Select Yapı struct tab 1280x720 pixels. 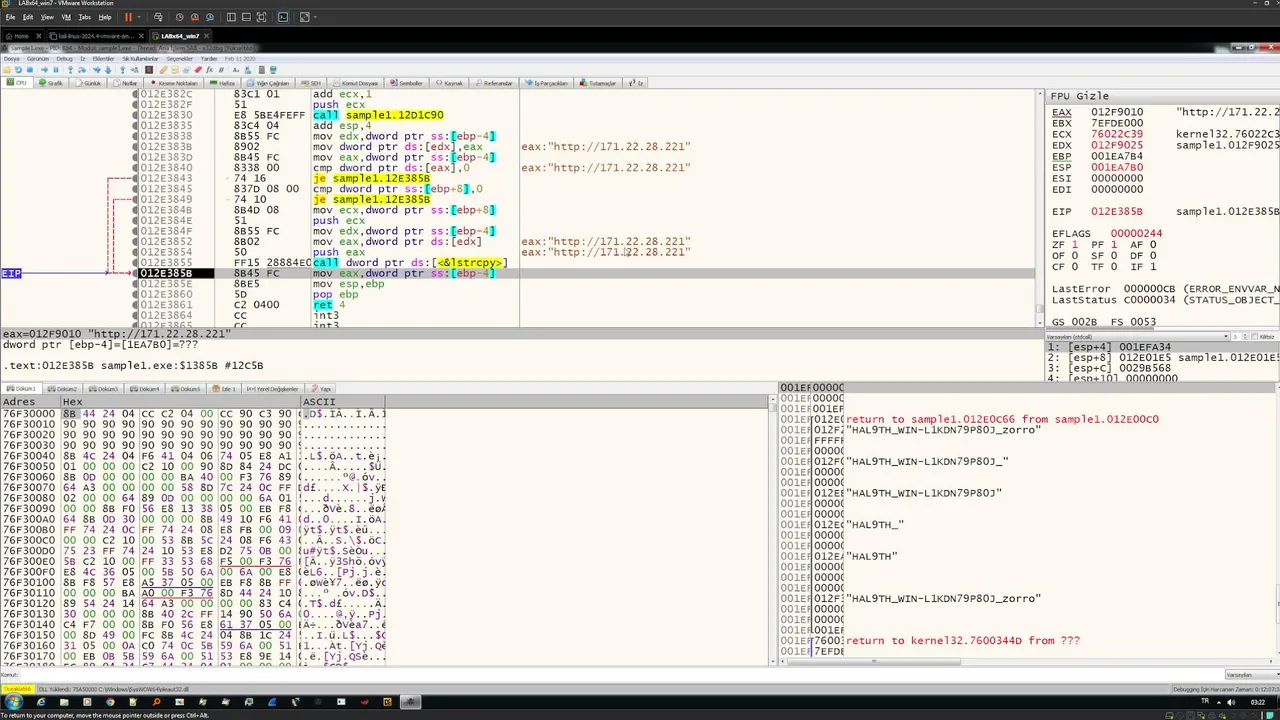(321, 388)
